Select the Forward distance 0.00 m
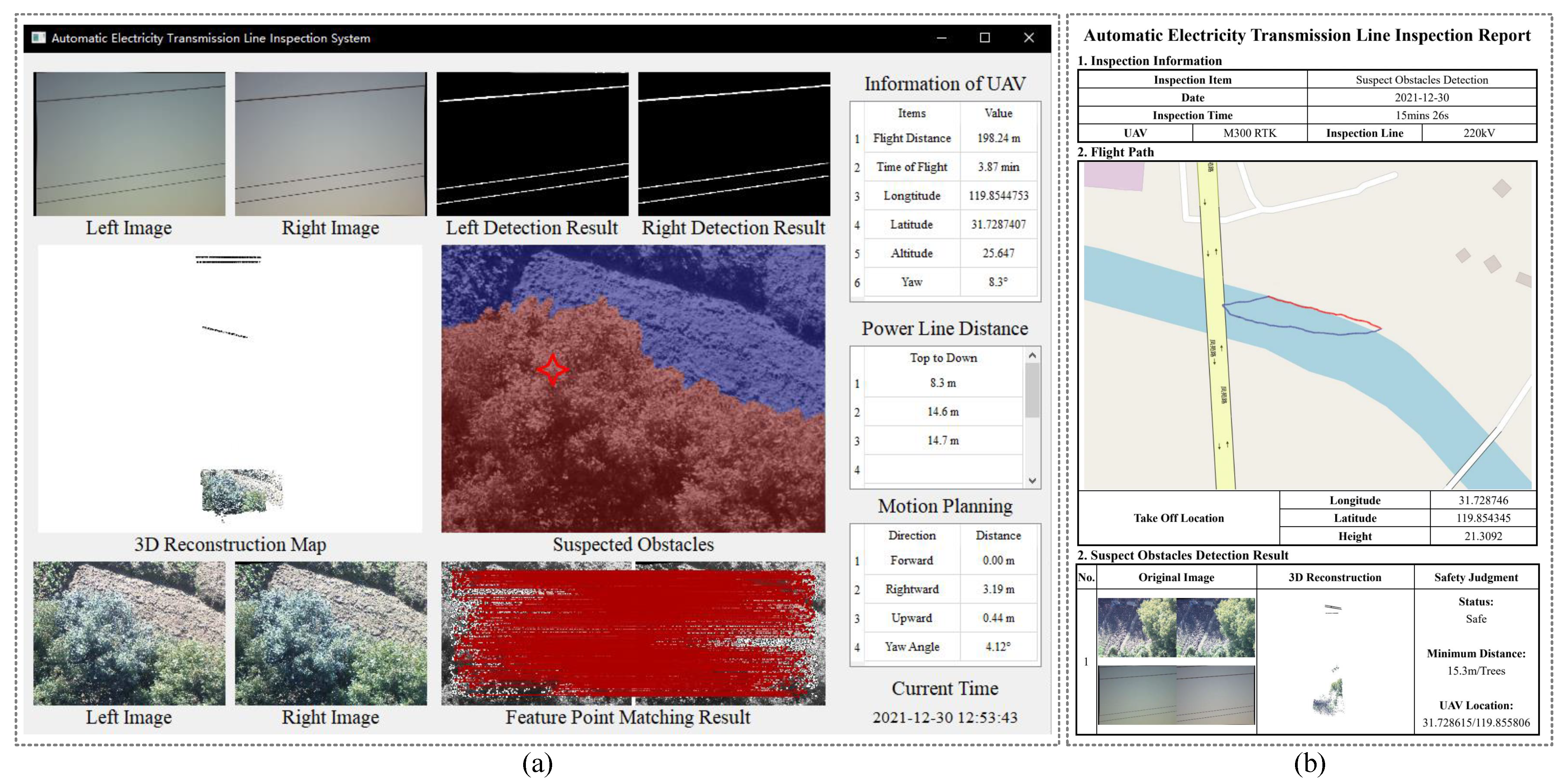Screen dimensions: 1568x783 [998, 560]
